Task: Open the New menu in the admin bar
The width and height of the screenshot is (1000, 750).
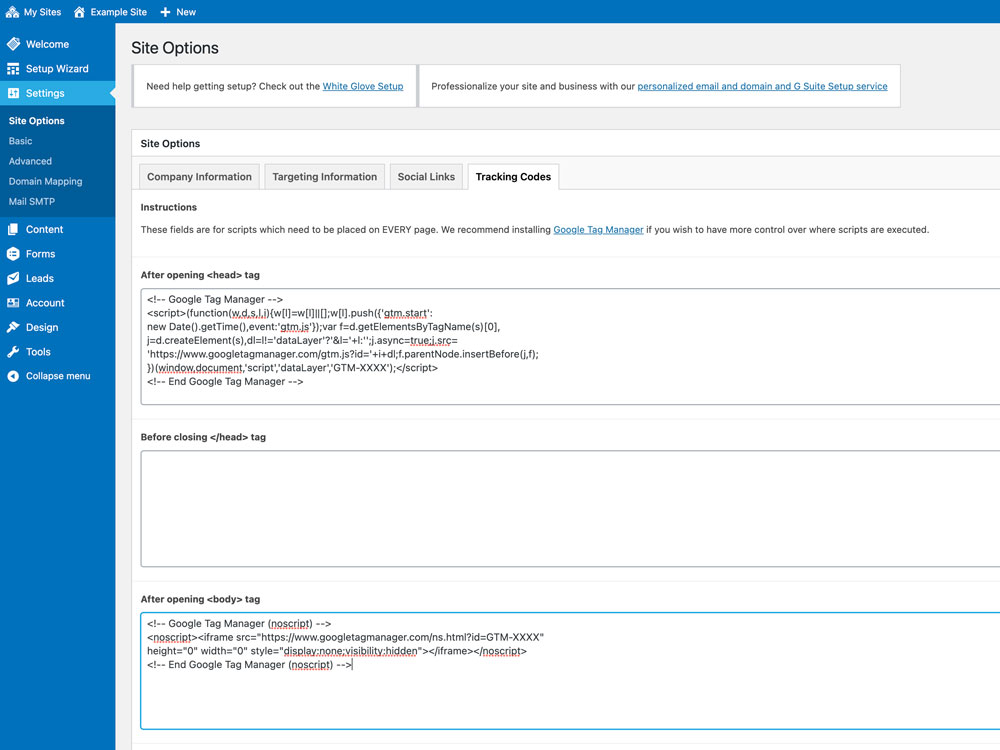Action: pos(178,11)
